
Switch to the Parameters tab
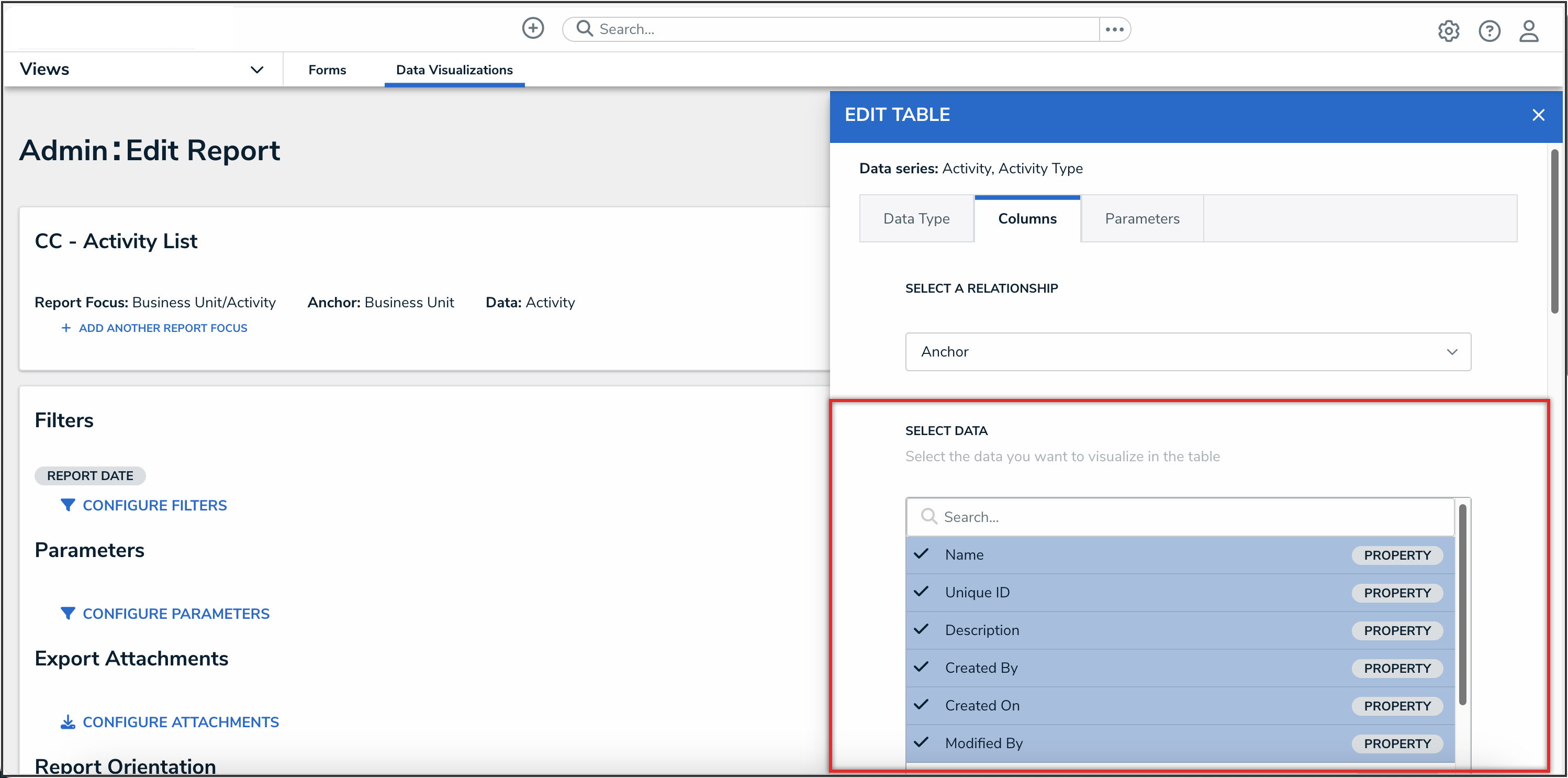tap(1142, 218)
